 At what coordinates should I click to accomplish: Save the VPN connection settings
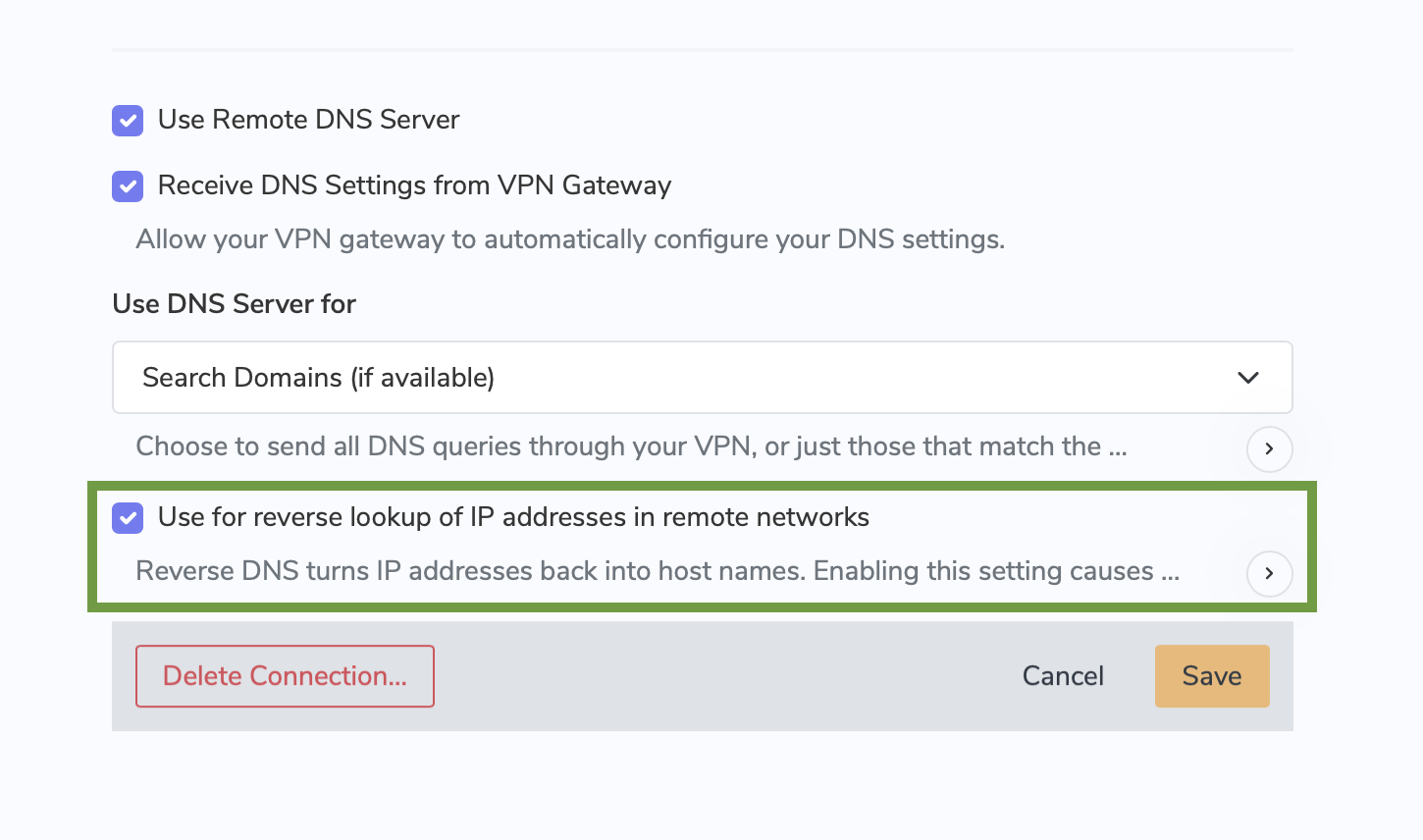point(1212,676)
